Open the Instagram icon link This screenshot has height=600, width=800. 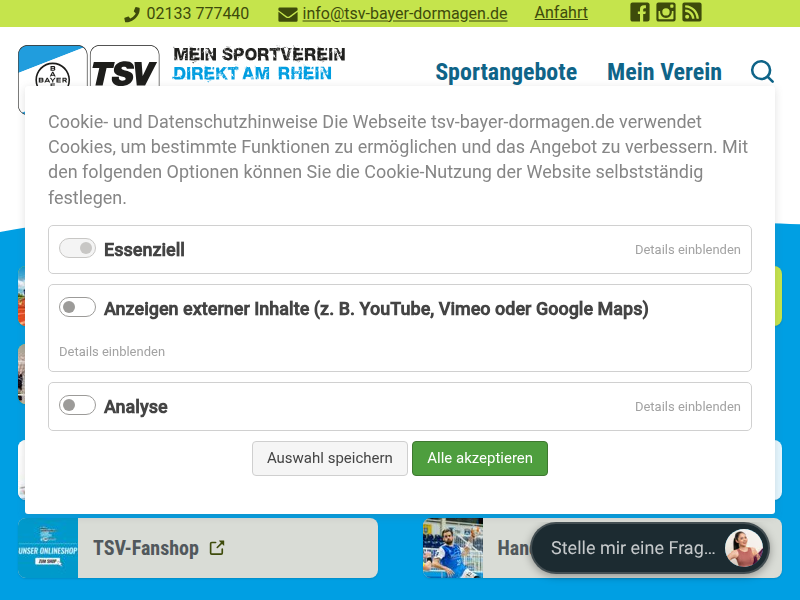(x=666, y=13)
